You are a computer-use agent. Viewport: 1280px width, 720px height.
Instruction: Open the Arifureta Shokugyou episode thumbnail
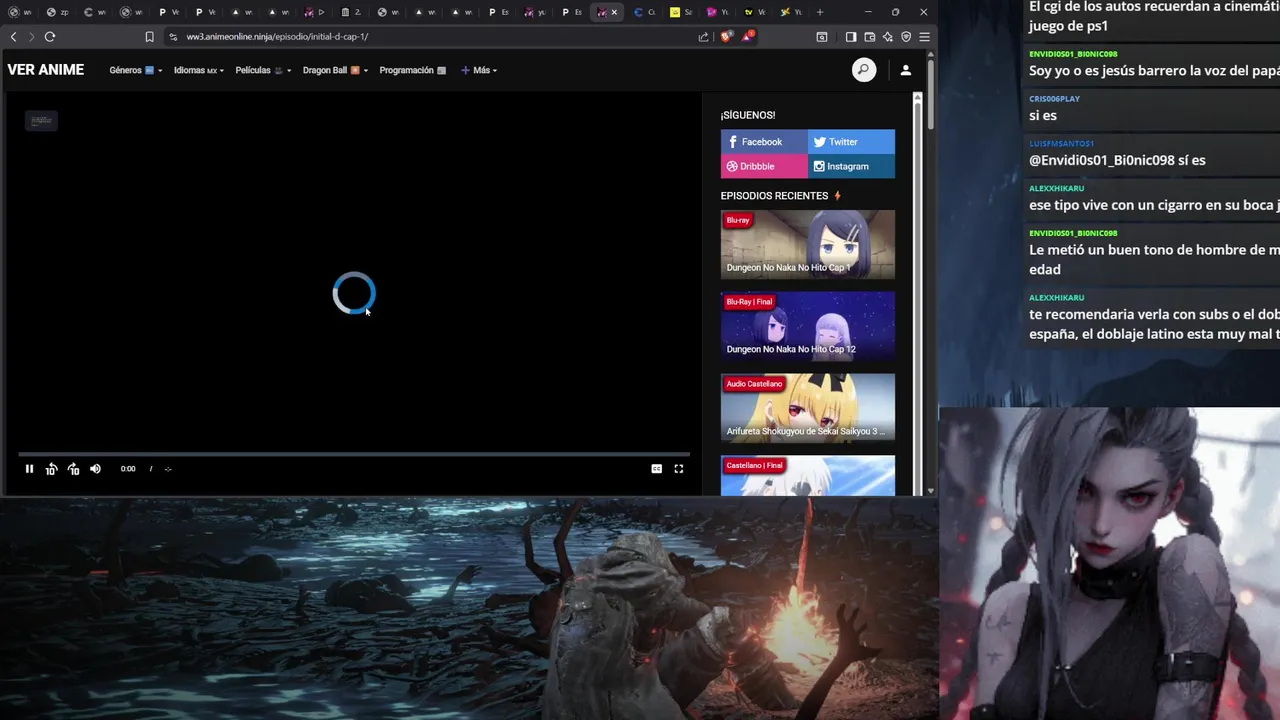(808, 408)
